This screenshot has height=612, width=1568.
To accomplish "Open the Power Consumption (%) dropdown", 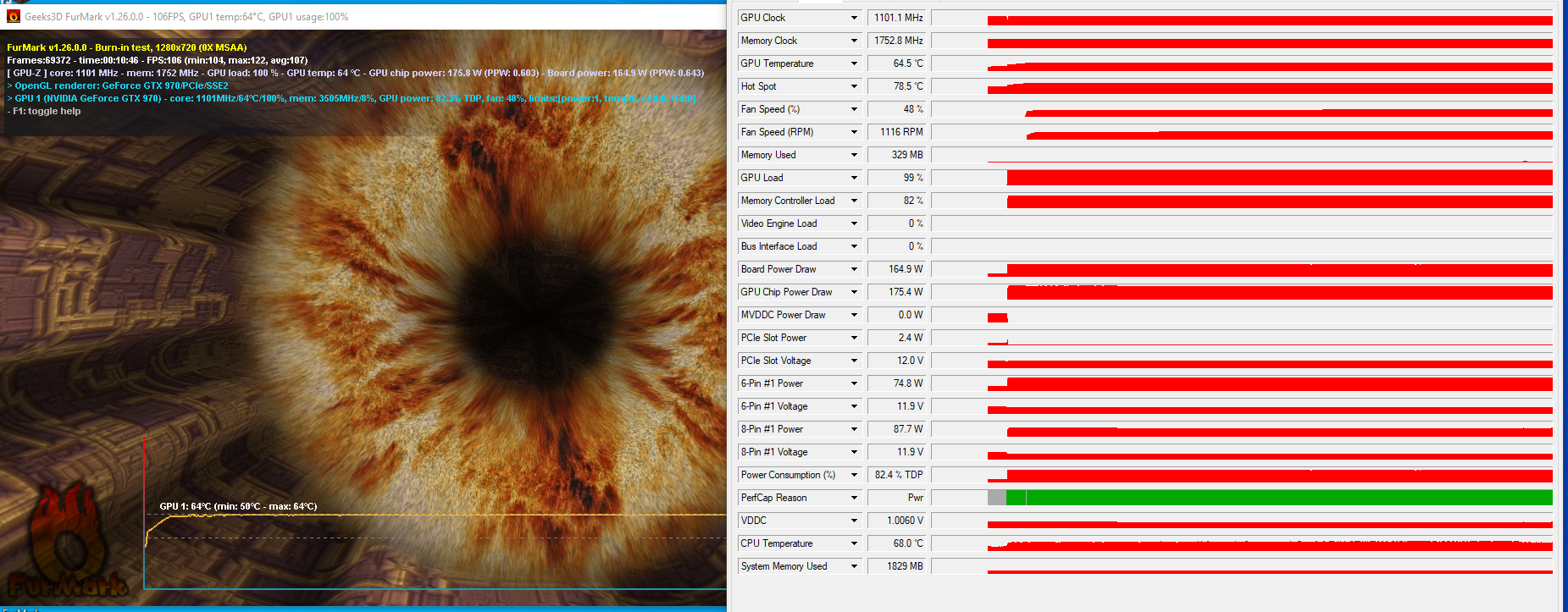I will (854, 475).
